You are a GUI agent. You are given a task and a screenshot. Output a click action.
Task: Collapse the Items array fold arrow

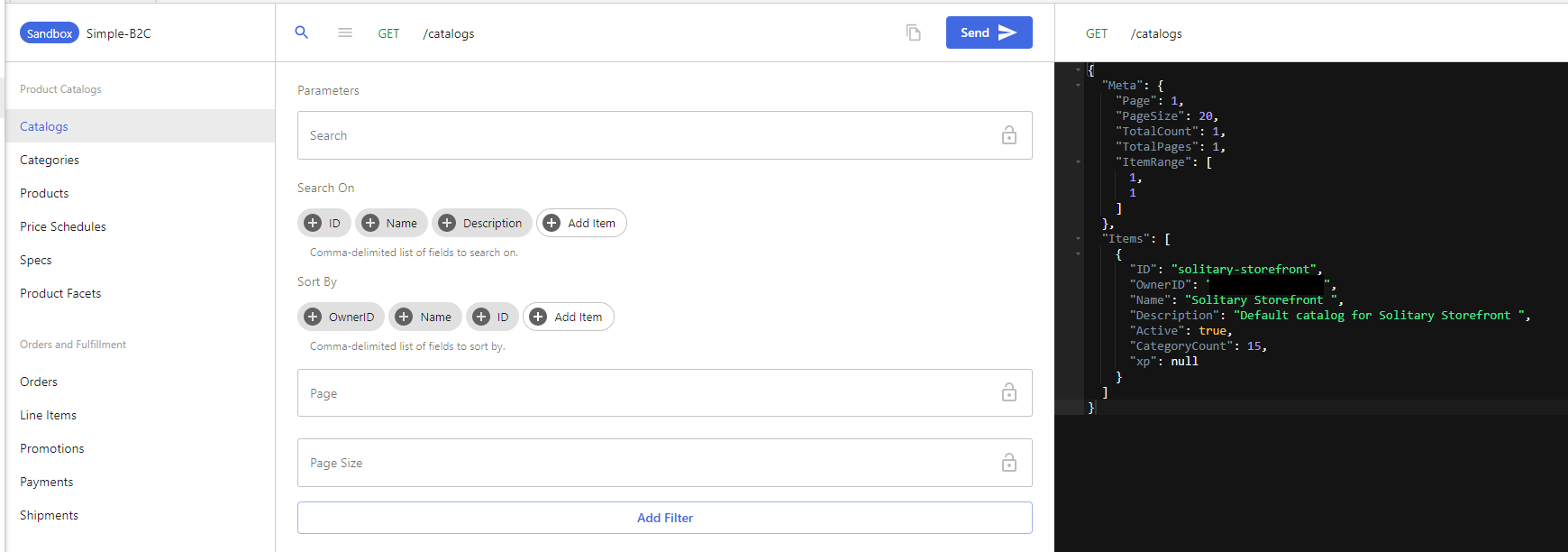point(1078,239)
